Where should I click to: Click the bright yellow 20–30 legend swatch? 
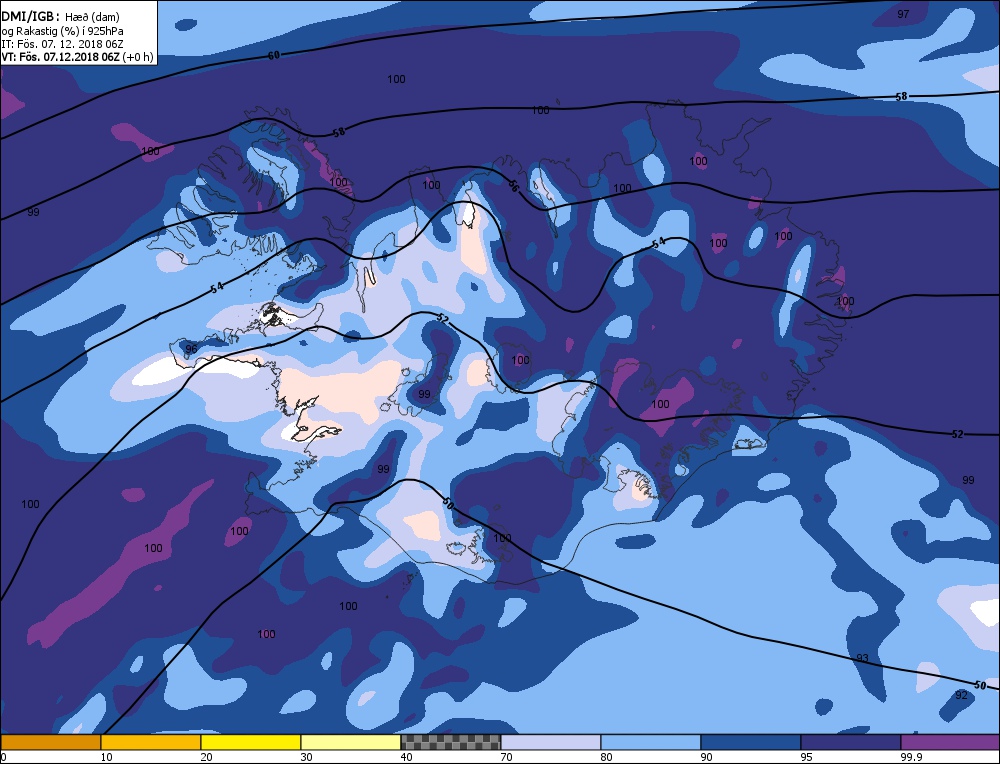[251, 742]
